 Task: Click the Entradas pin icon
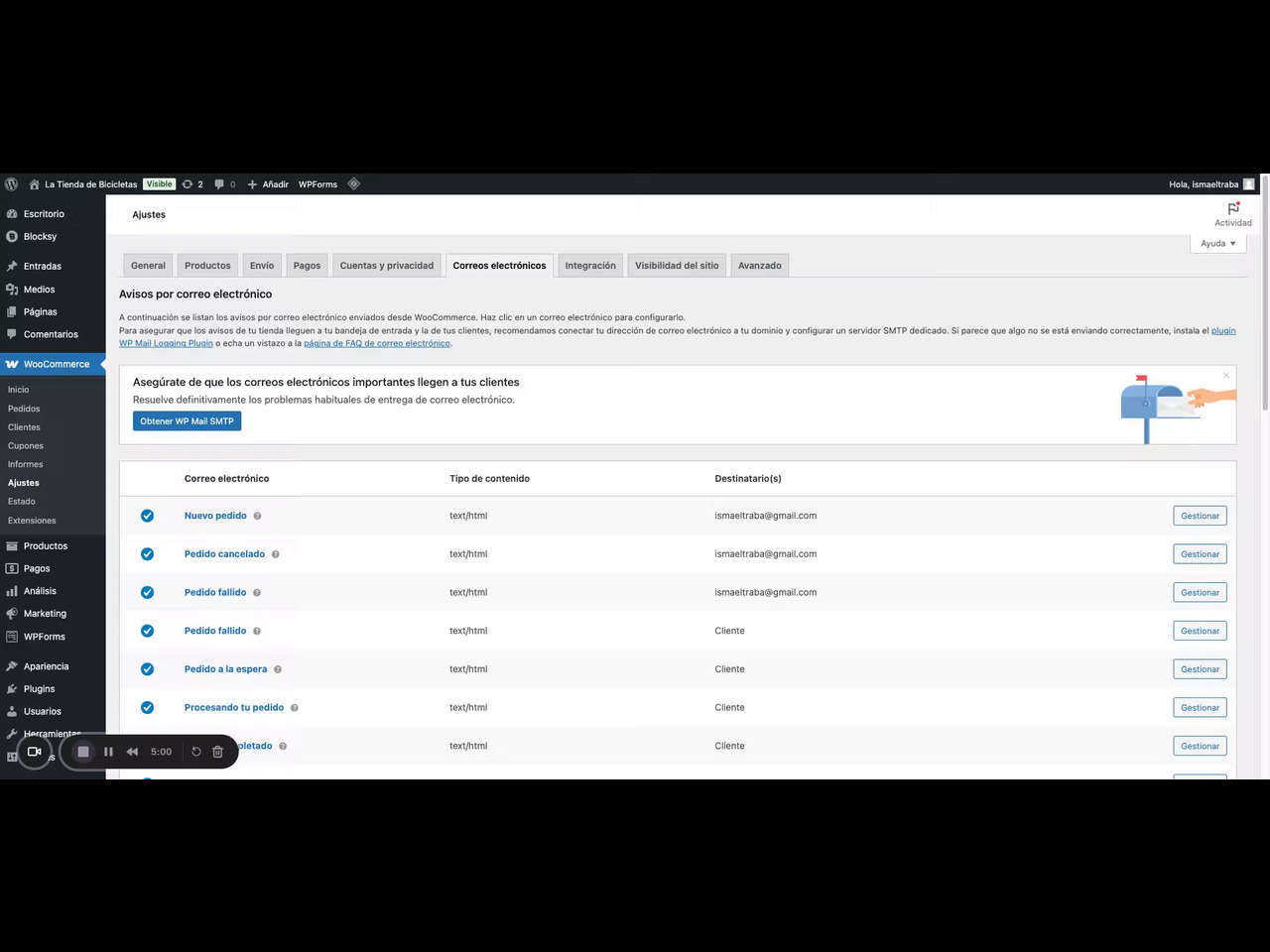(12, 266)
